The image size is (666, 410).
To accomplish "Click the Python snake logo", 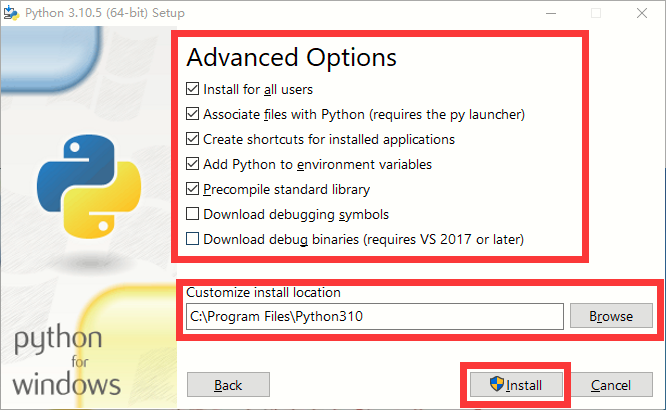I will (89, 186).
